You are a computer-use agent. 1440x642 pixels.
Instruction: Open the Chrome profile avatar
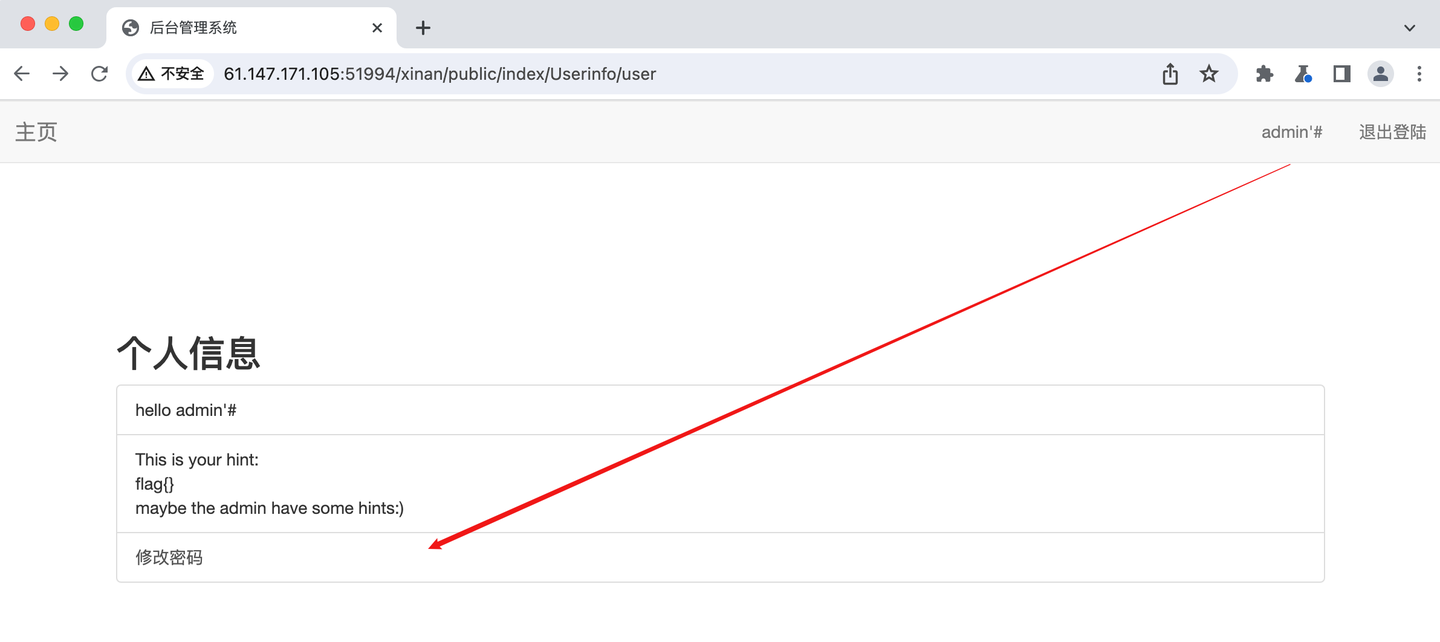click(x=1381, y=74)
